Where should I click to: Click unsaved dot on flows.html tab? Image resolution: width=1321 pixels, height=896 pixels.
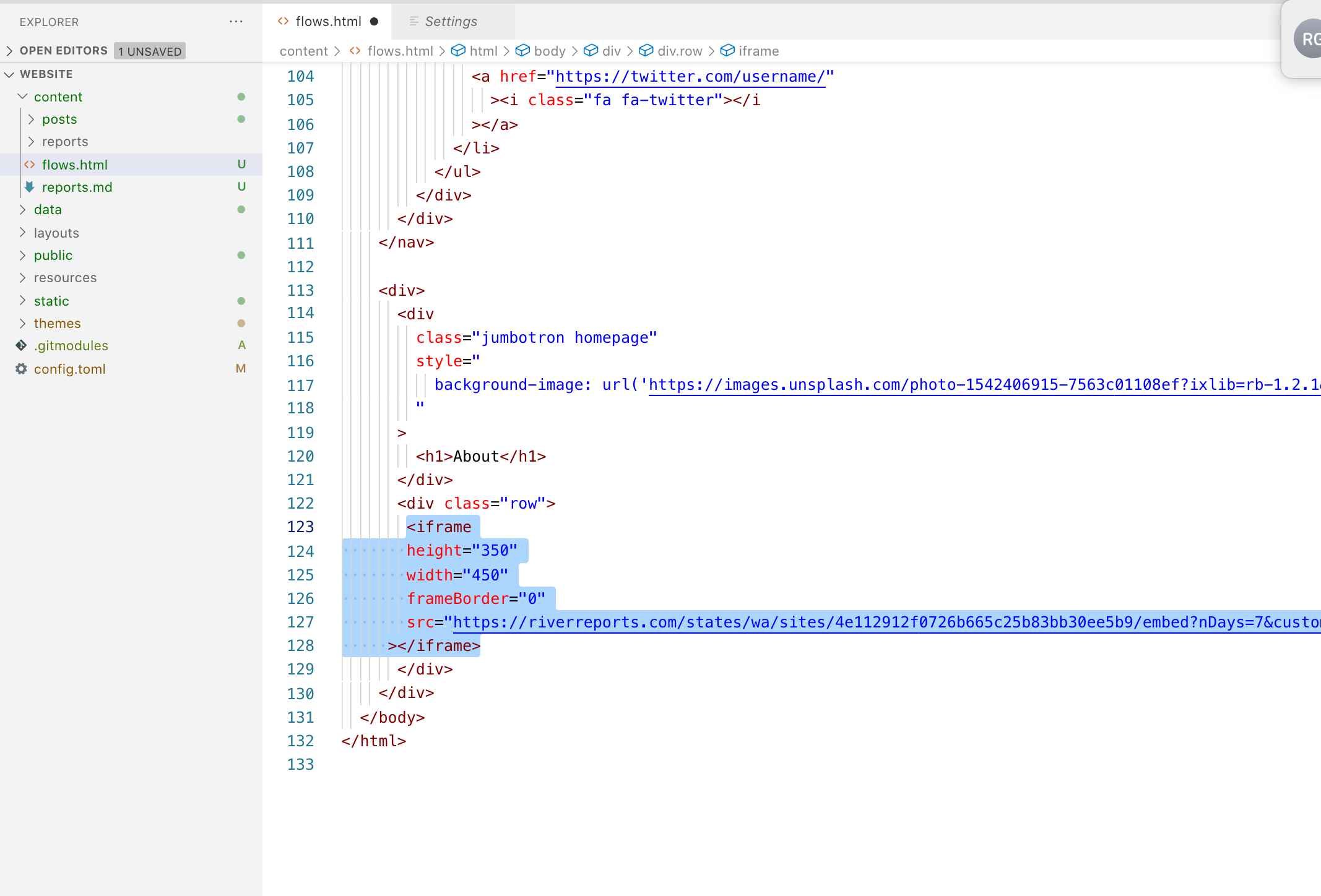(374, 22)
